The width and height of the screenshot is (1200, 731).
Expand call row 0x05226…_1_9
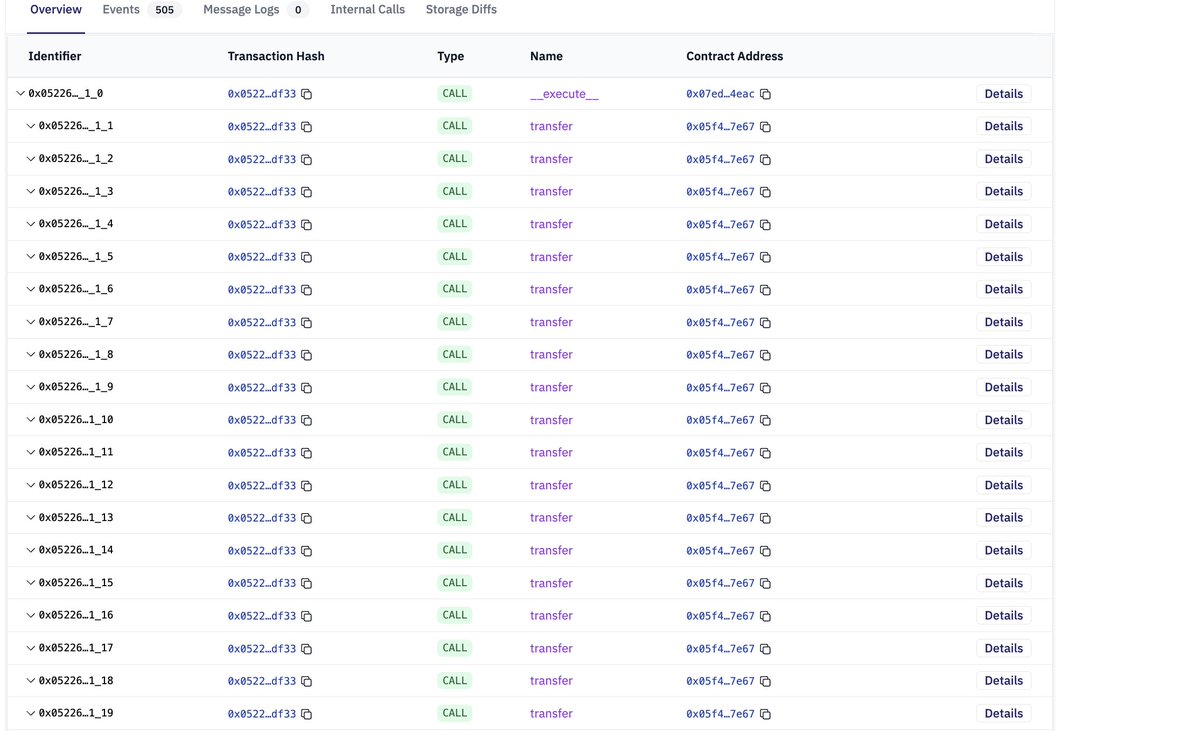tap(31, 387)
